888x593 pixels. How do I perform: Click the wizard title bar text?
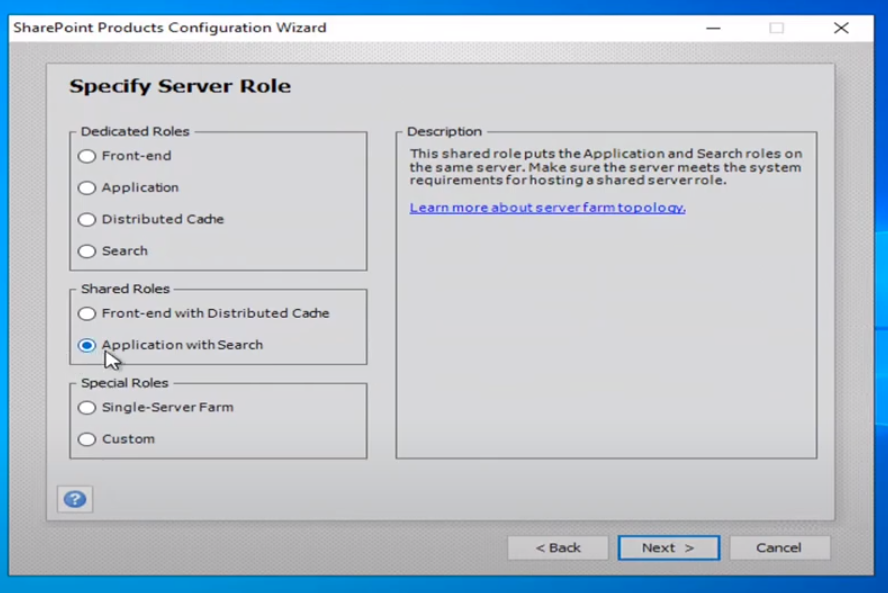click(167, 28)
